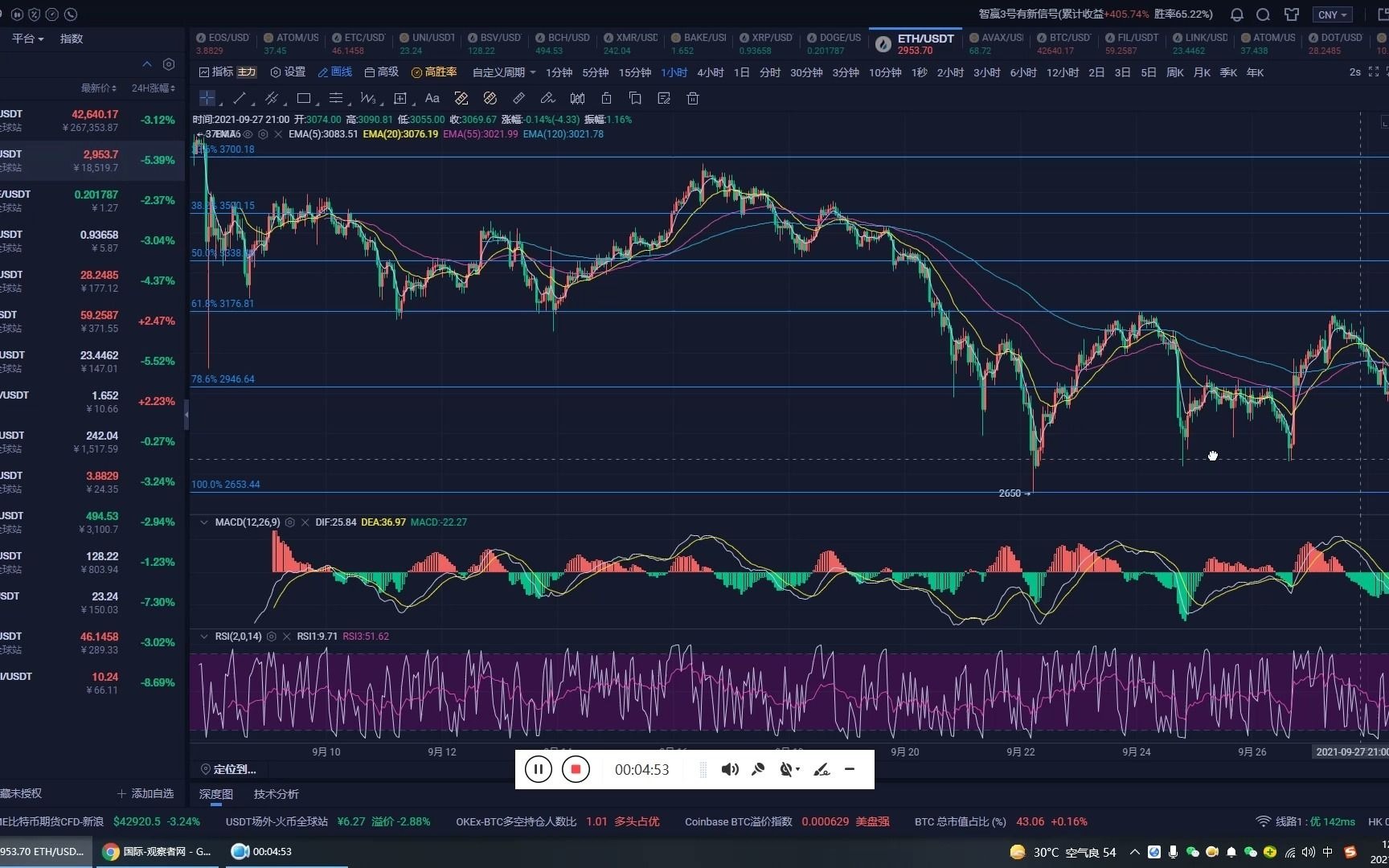Click 添加自选 to add a favorite

(x=145, y=793)
